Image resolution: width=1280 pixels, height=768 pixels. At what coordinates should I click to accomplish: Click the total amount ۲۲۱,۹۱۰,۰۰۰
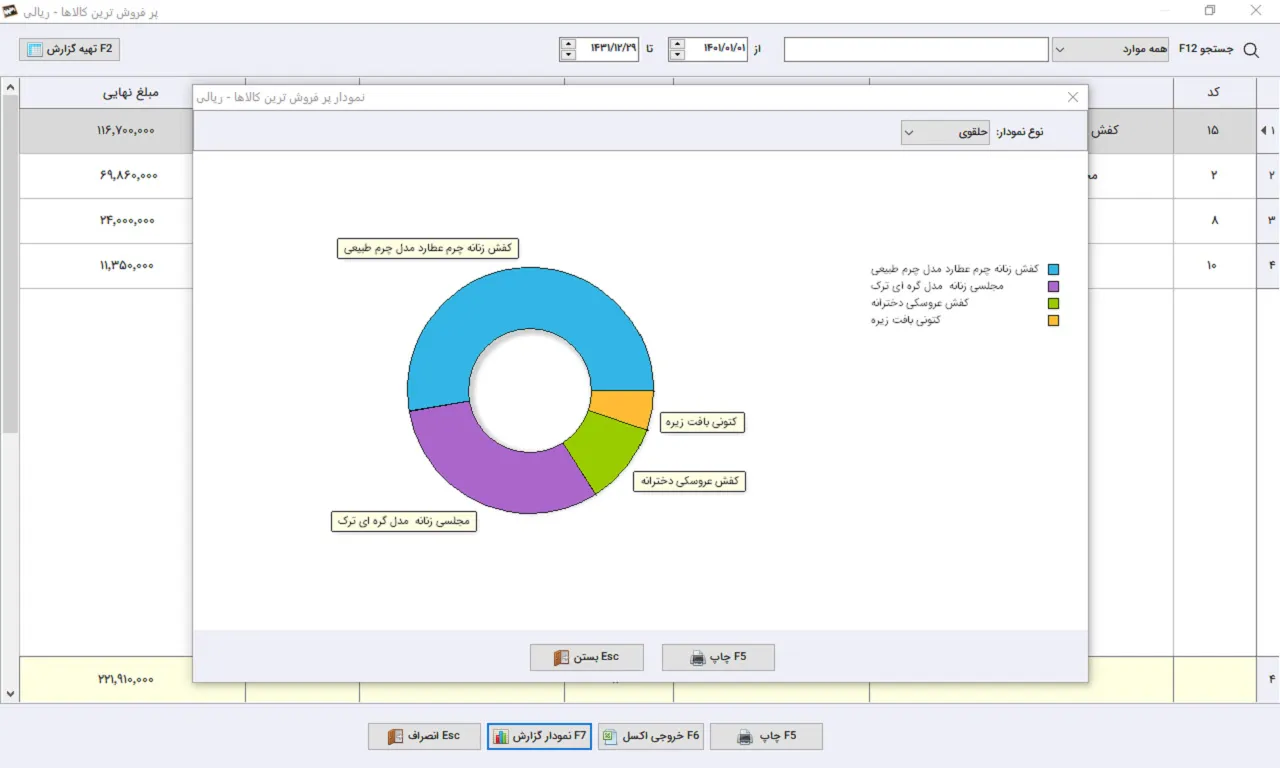[x=126, y=679]
